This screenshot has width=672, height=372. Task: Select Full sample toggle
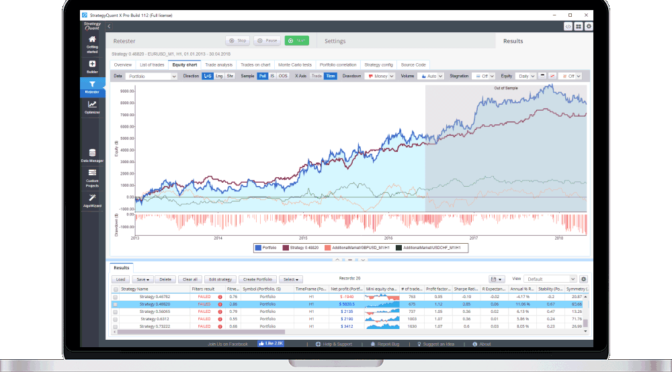(262, 76)
